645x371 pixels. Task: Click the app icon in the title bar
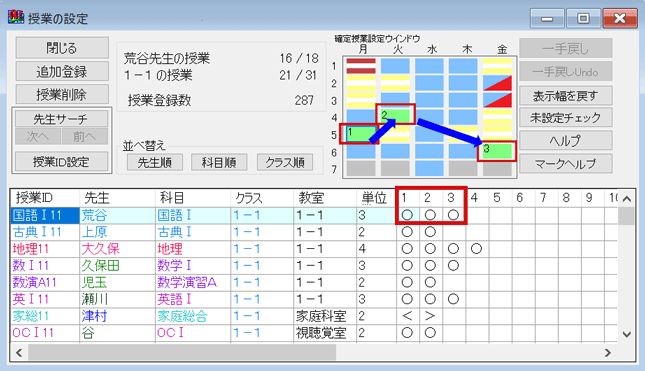(x=16, y=17)
